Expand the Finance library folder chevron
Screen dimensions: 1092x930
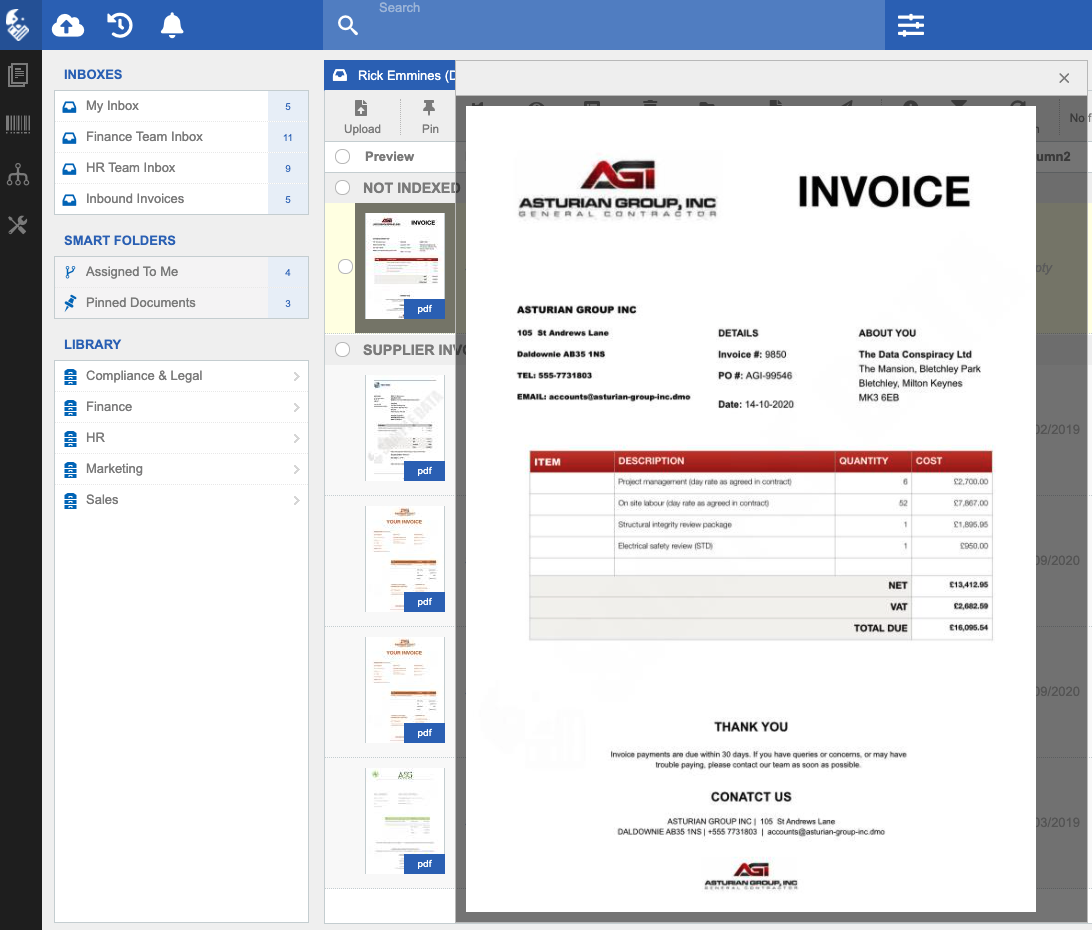tap(297, 407)
